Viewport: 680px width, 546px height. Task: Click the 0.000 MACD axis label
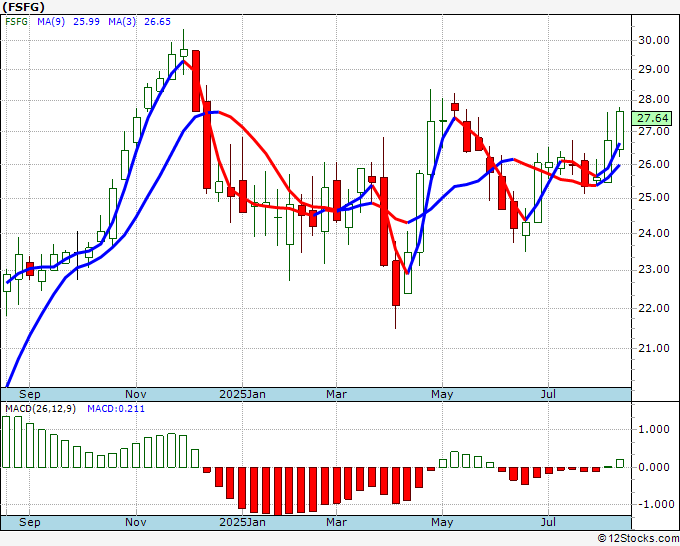656,467
